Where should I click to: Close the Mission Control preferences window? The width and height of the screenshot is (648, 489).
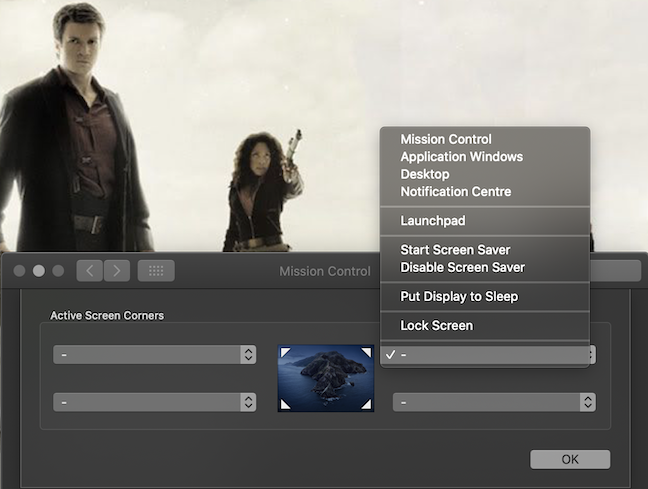point(19,271)
